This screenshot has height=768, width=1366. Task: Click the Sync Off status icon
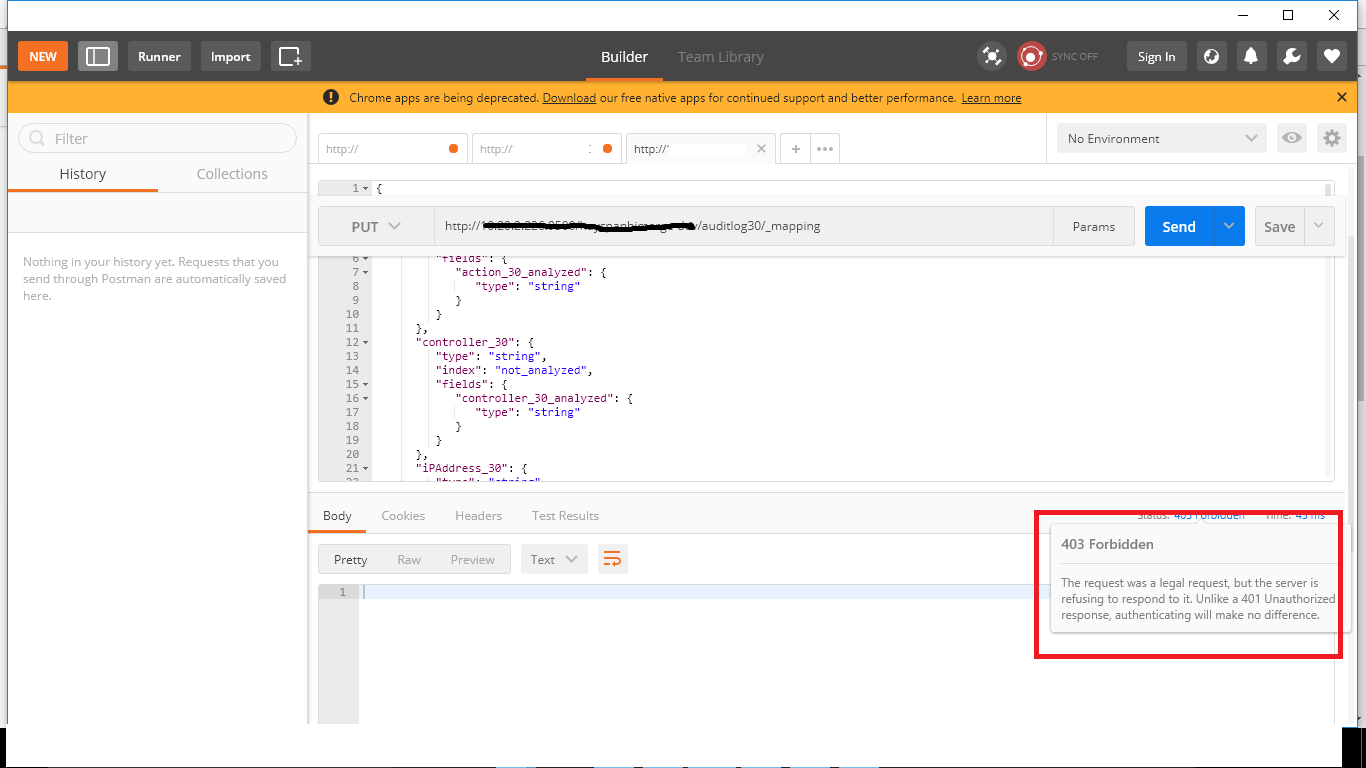1031,57
